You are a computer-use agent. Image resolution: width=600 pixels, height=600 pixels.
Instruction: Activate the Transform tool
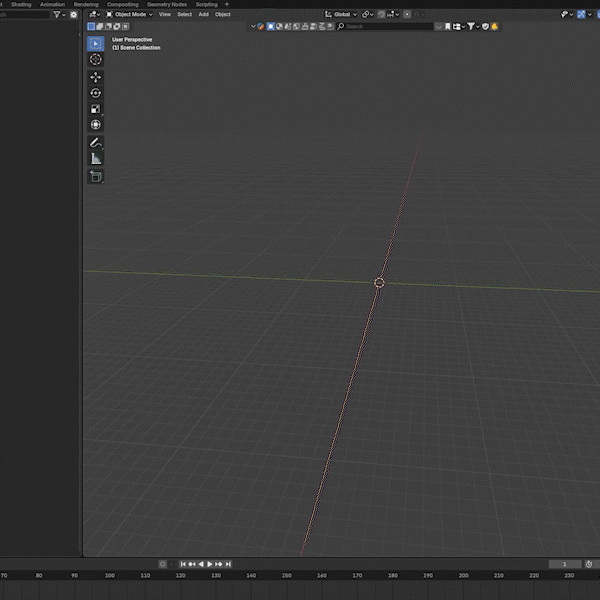click(x=96, y=125)
